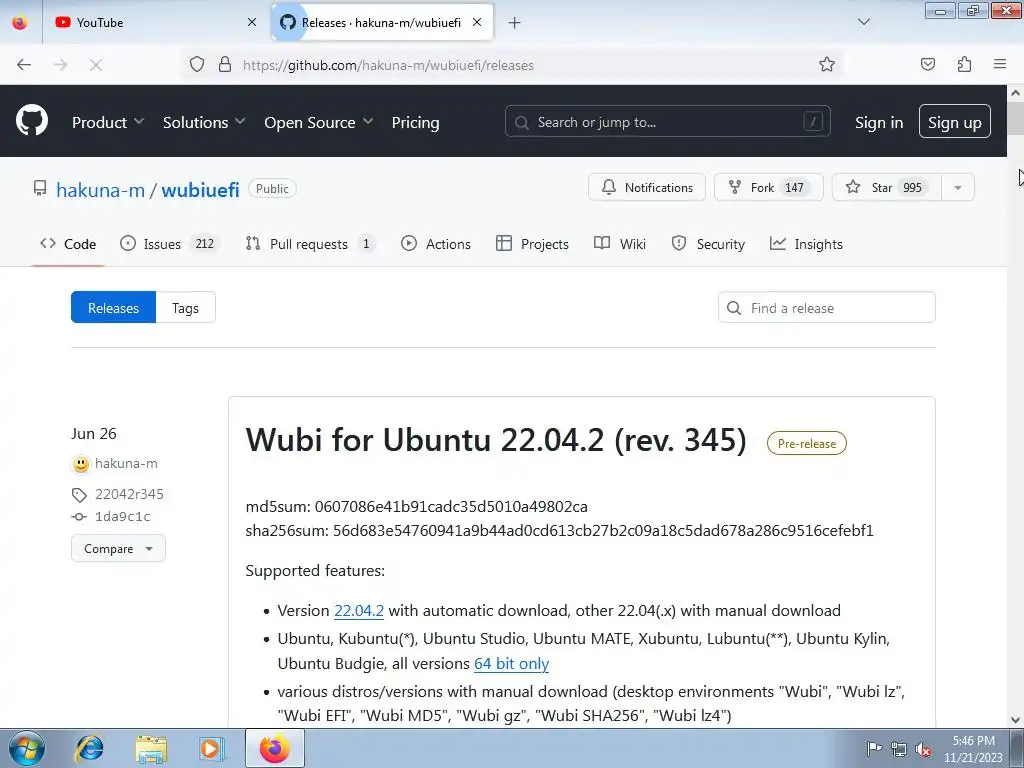1024x768 pixels.
Task: Click the 22.04.2 version link
Action: pos(359,611)
